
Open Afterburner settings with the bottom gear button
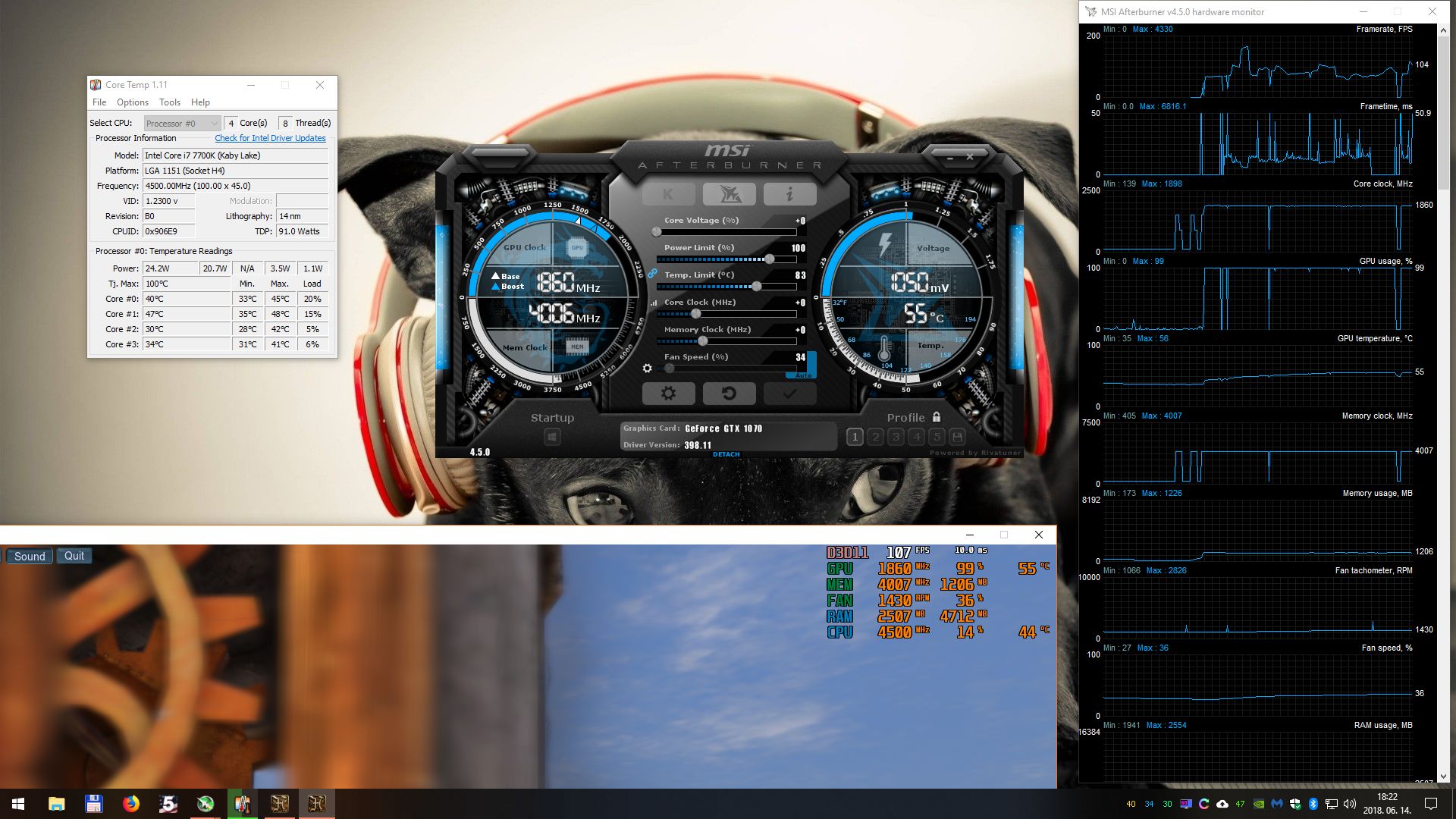click(x=668, y=394)
